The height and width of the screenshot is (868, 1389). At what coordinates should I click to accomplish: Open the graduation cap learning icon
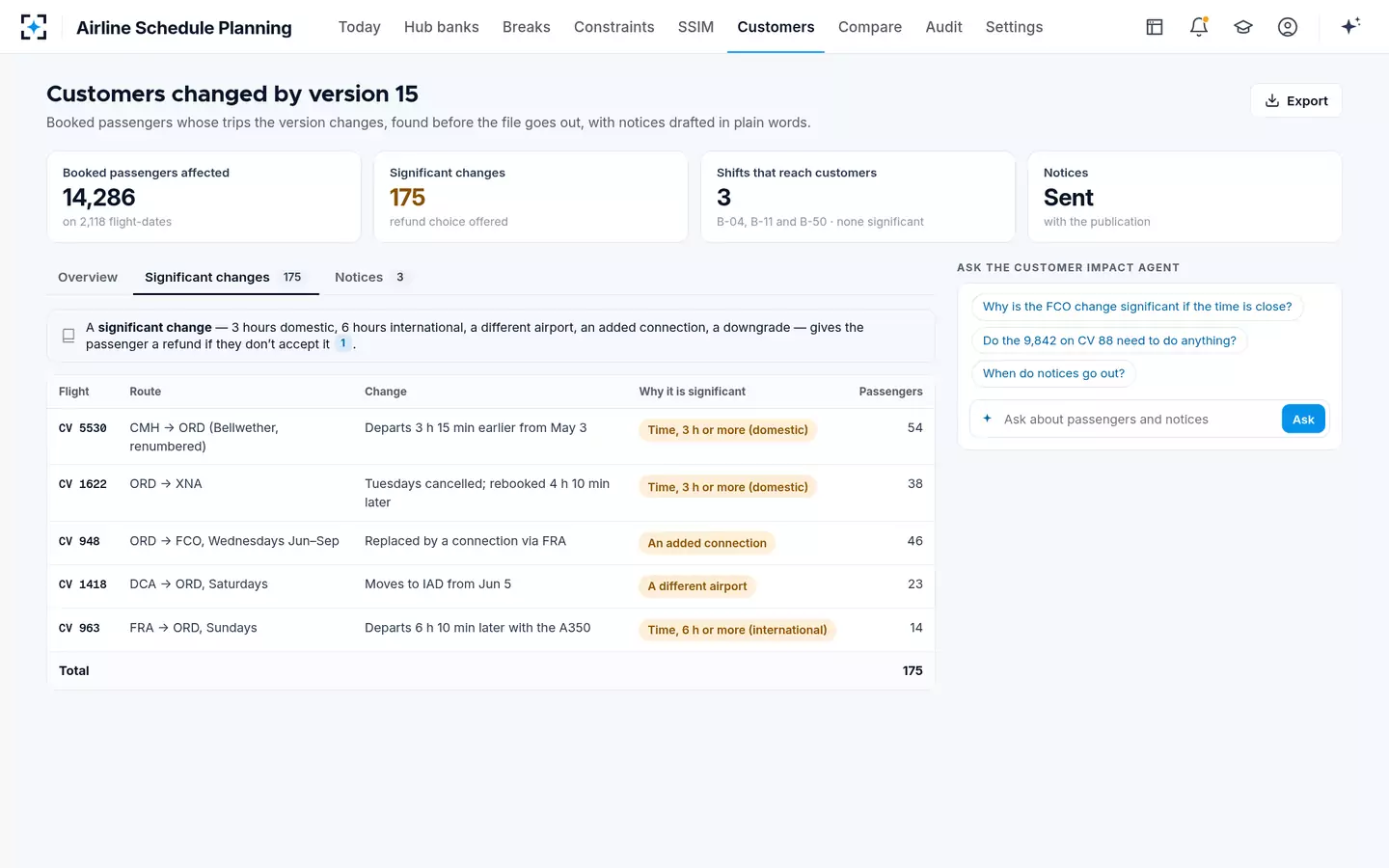point(1243,27)
